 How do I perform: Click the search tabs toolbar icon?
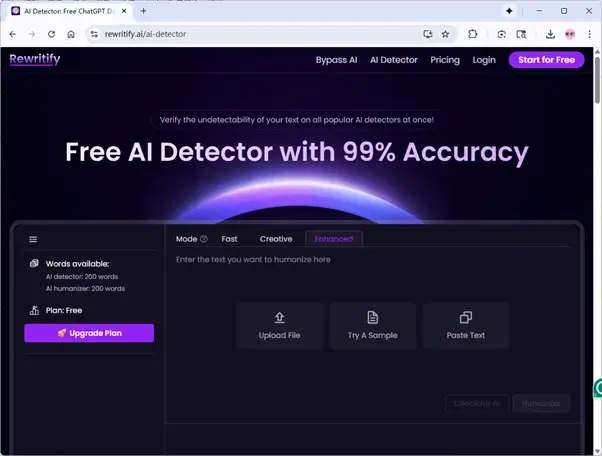pos(521,34)
